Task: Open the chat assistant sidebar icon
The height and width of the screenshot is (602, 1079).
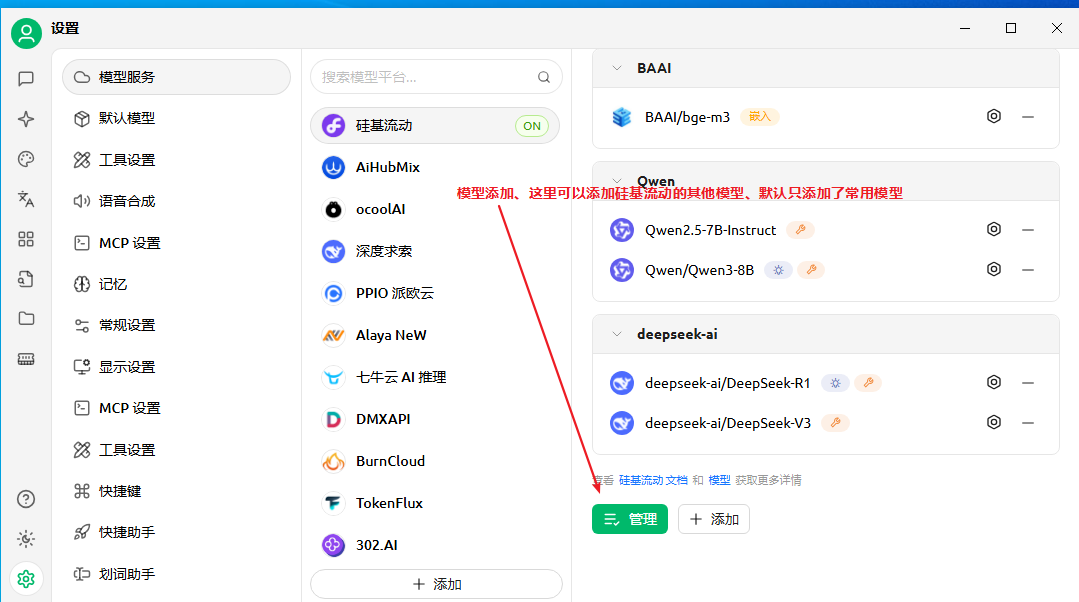Action: coord(26,79)
